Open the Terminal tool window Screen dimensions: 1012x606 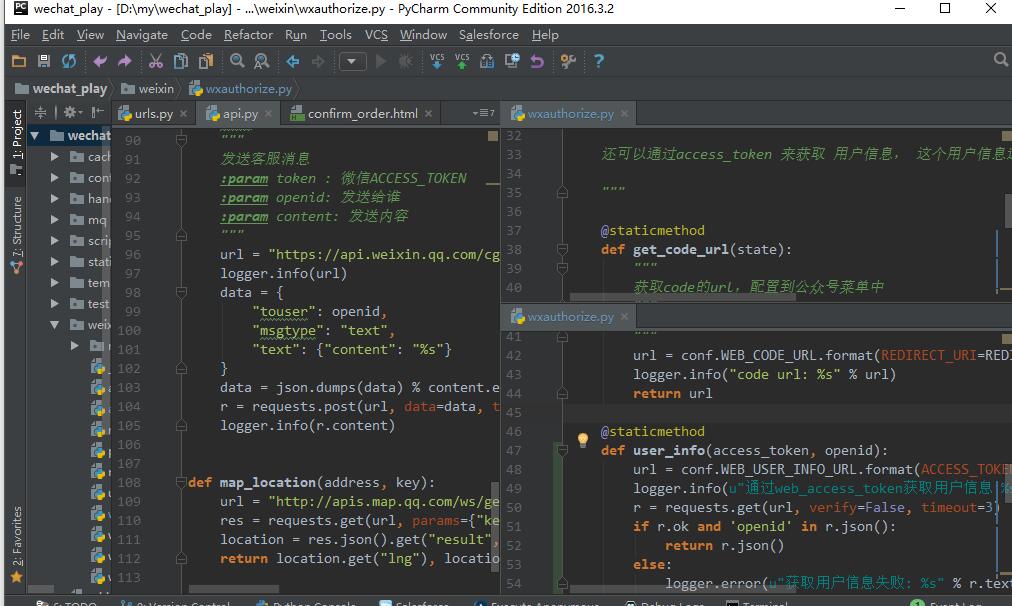click(x=757, y=603)
